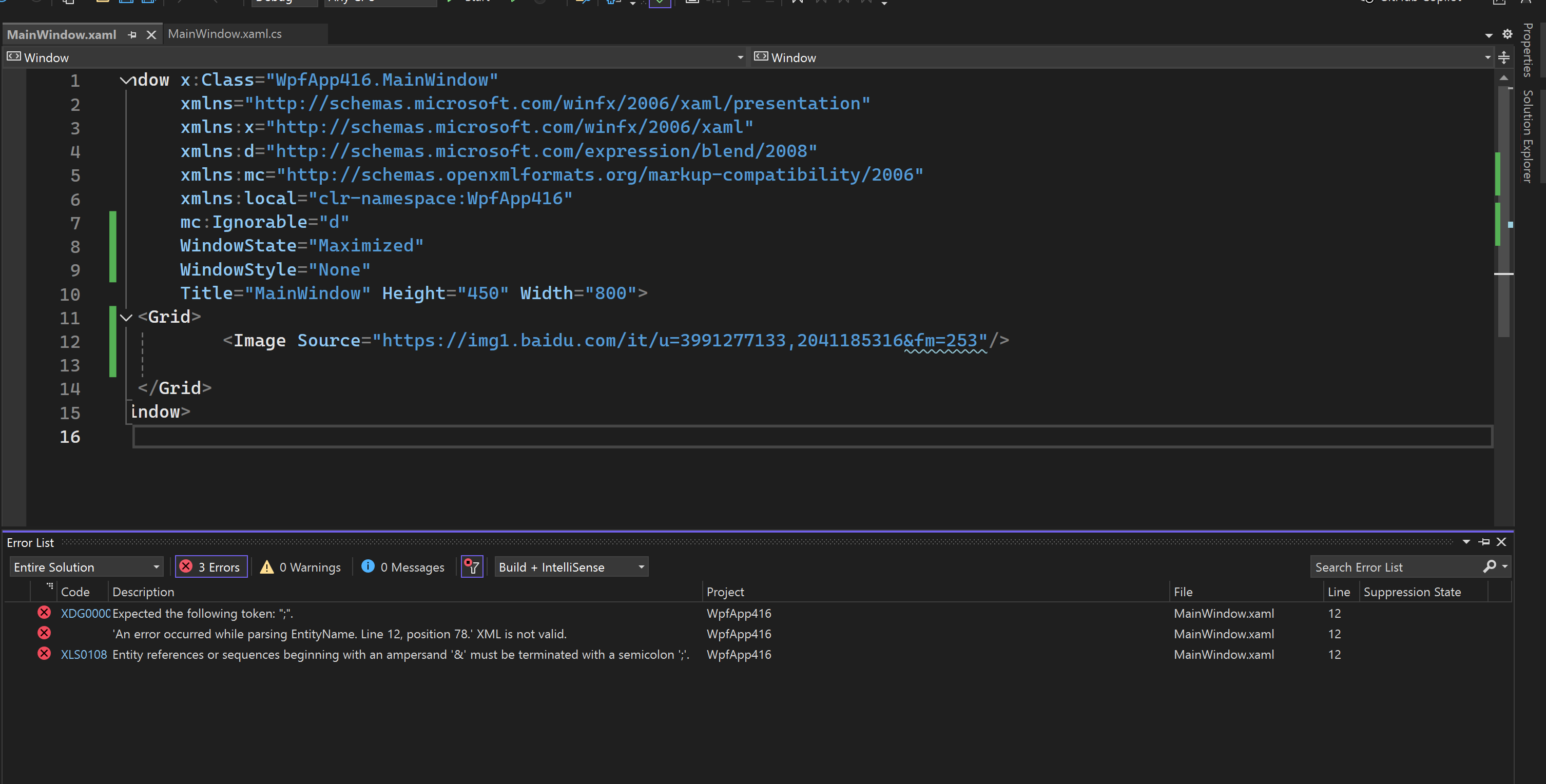Collapse the Grid element on line 11
The width and height of the screenshot is (1546, 784).
[x=126, y=317]
